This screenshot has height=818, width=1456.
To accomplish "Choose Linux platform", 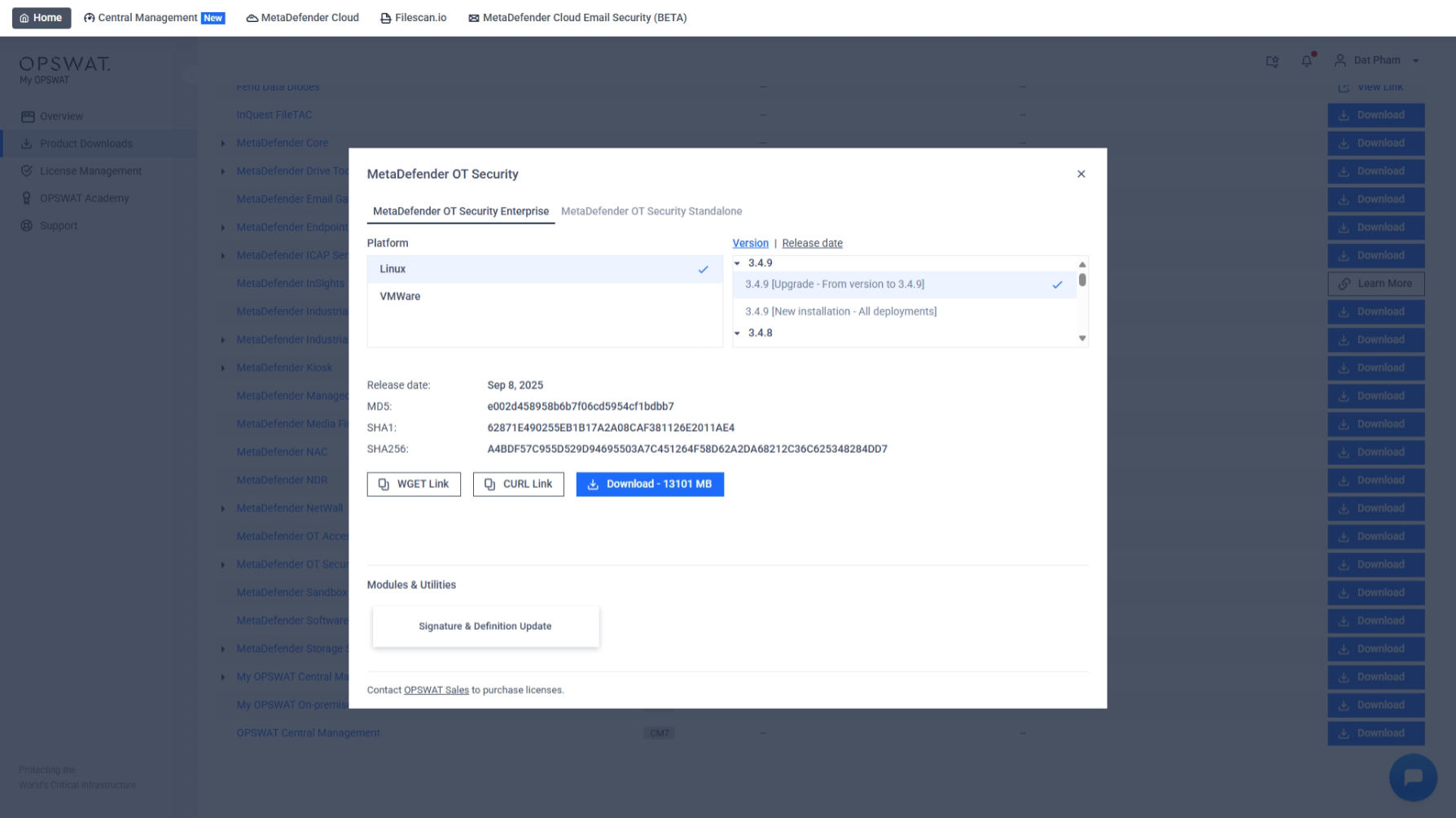I will point(544,269).
